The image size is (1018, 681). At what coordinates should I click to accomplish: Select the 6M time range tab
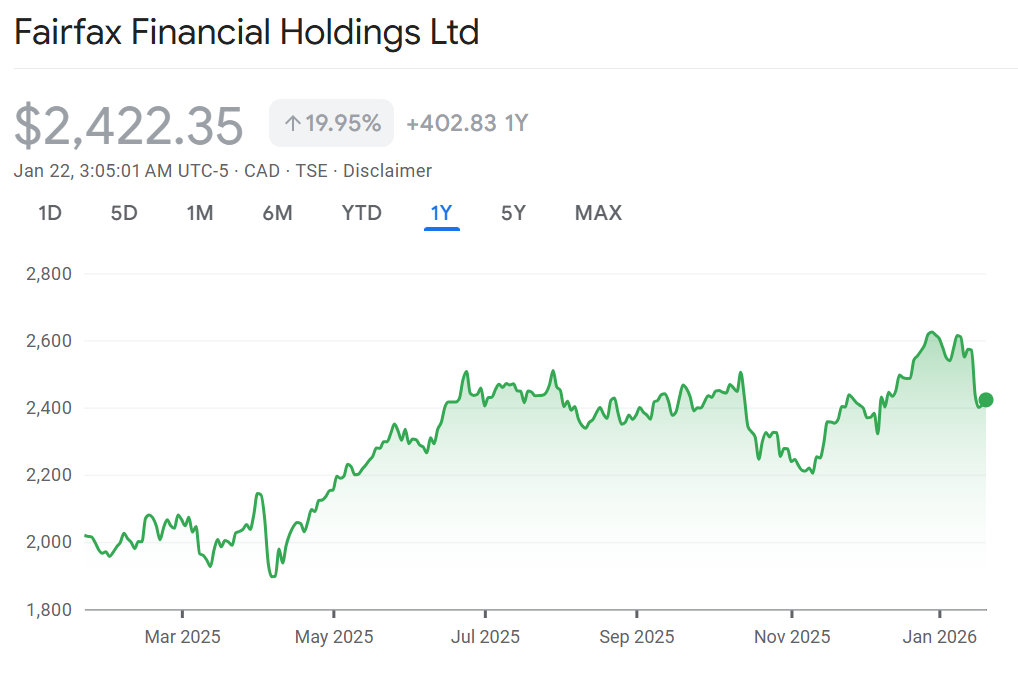(x=277, y=213)
